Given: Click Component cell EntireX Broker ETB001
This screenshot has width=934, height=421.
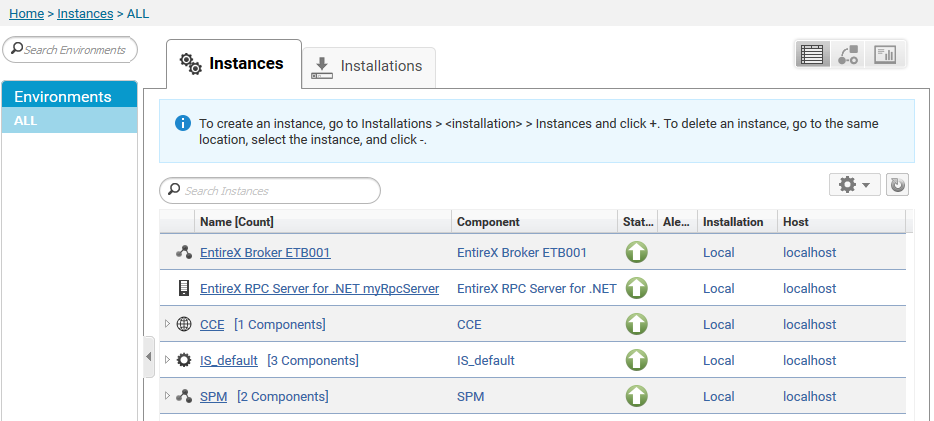Looking at the screenshot, I should click(522, 252).
